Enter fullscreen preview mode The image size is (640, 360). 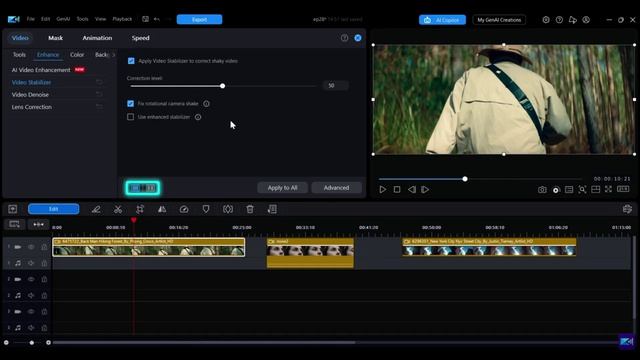pyautogui.click(x=609, y=189)
